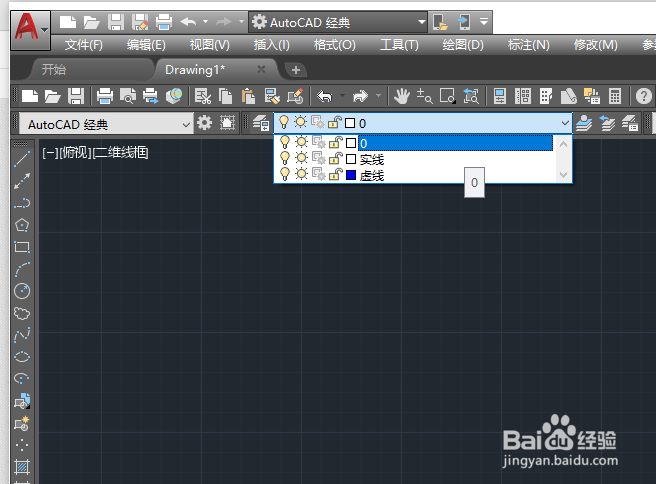Switch to the Drawing1* tab
656x484 pixels.
click(x=195, y=69)
